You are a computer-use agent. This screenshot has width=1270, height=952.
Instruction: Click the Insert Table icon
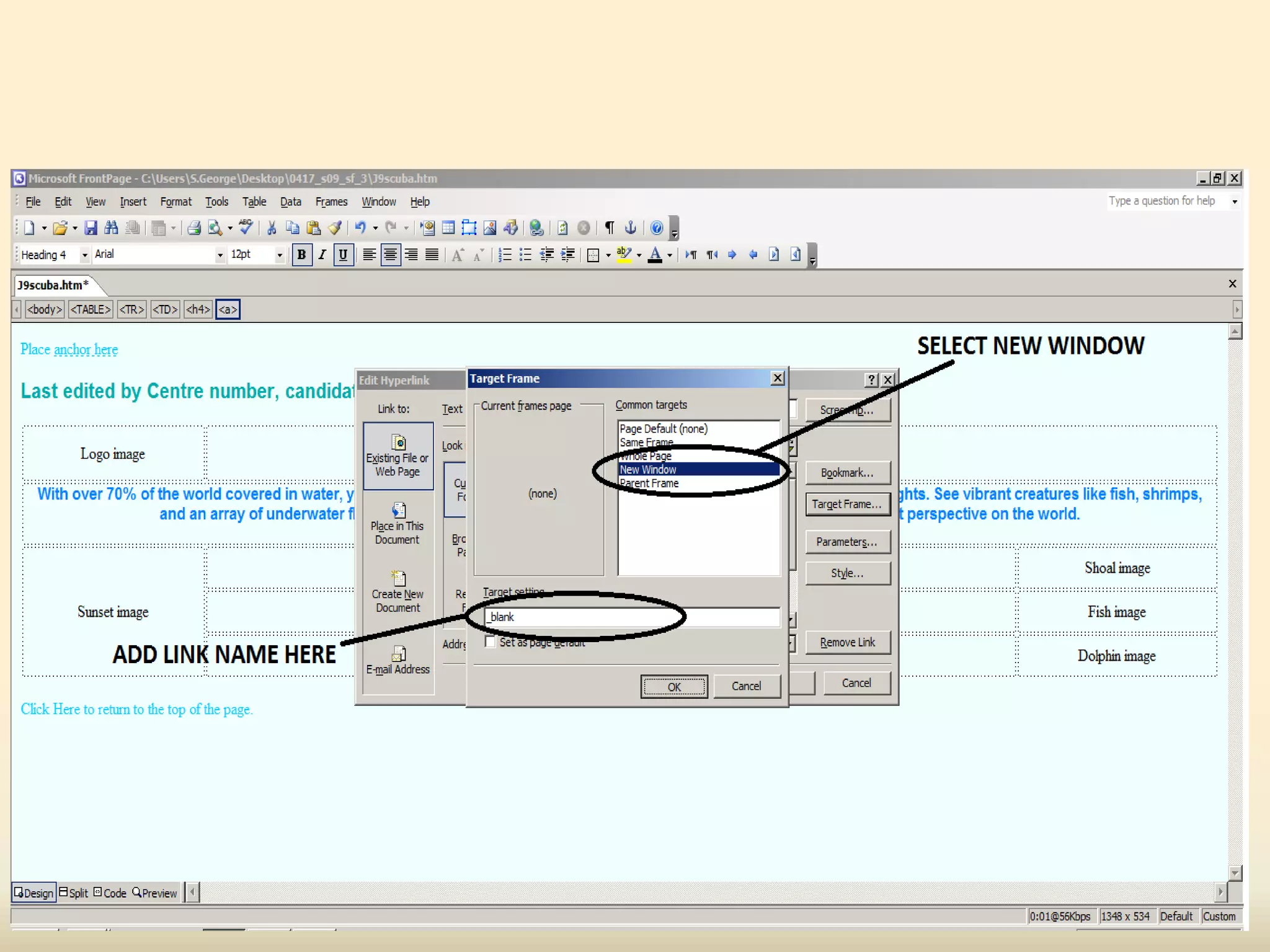448,228
